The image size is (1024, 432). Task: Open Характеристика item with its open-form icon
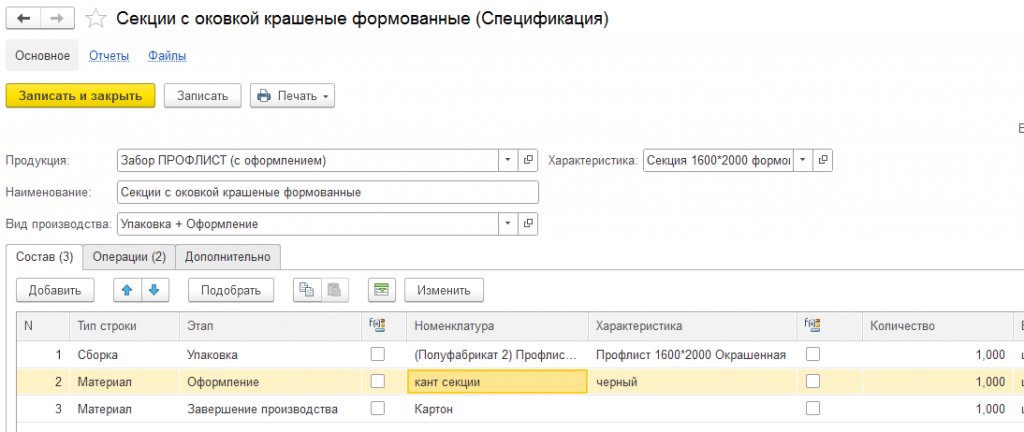823,160
